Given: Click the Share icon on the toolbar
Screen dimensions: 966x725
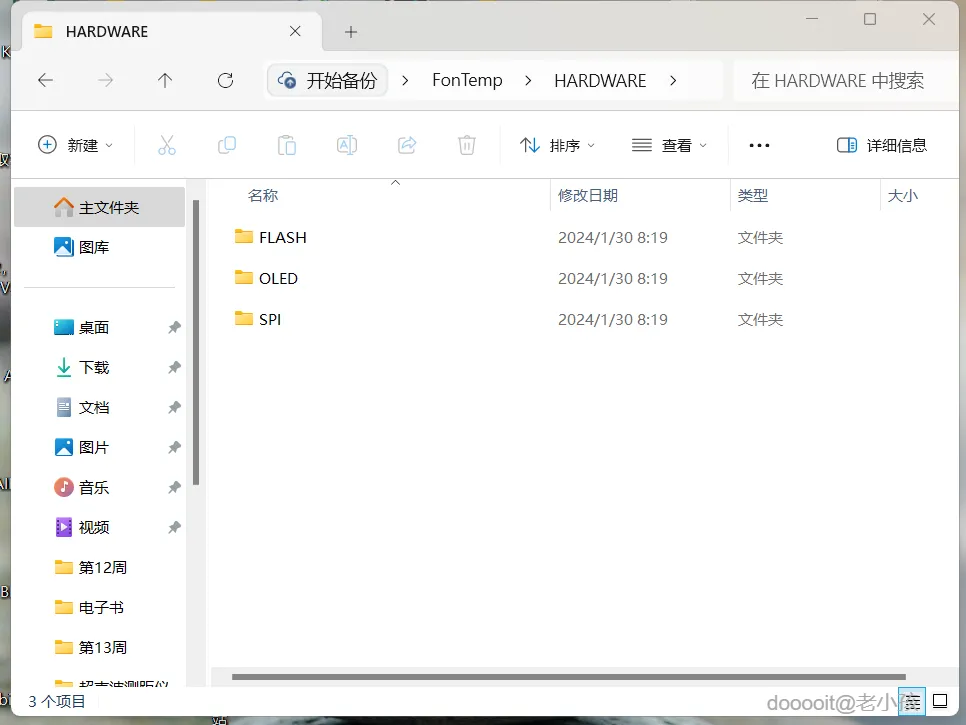Looking at the screenshot, I should tap(407, 145).
